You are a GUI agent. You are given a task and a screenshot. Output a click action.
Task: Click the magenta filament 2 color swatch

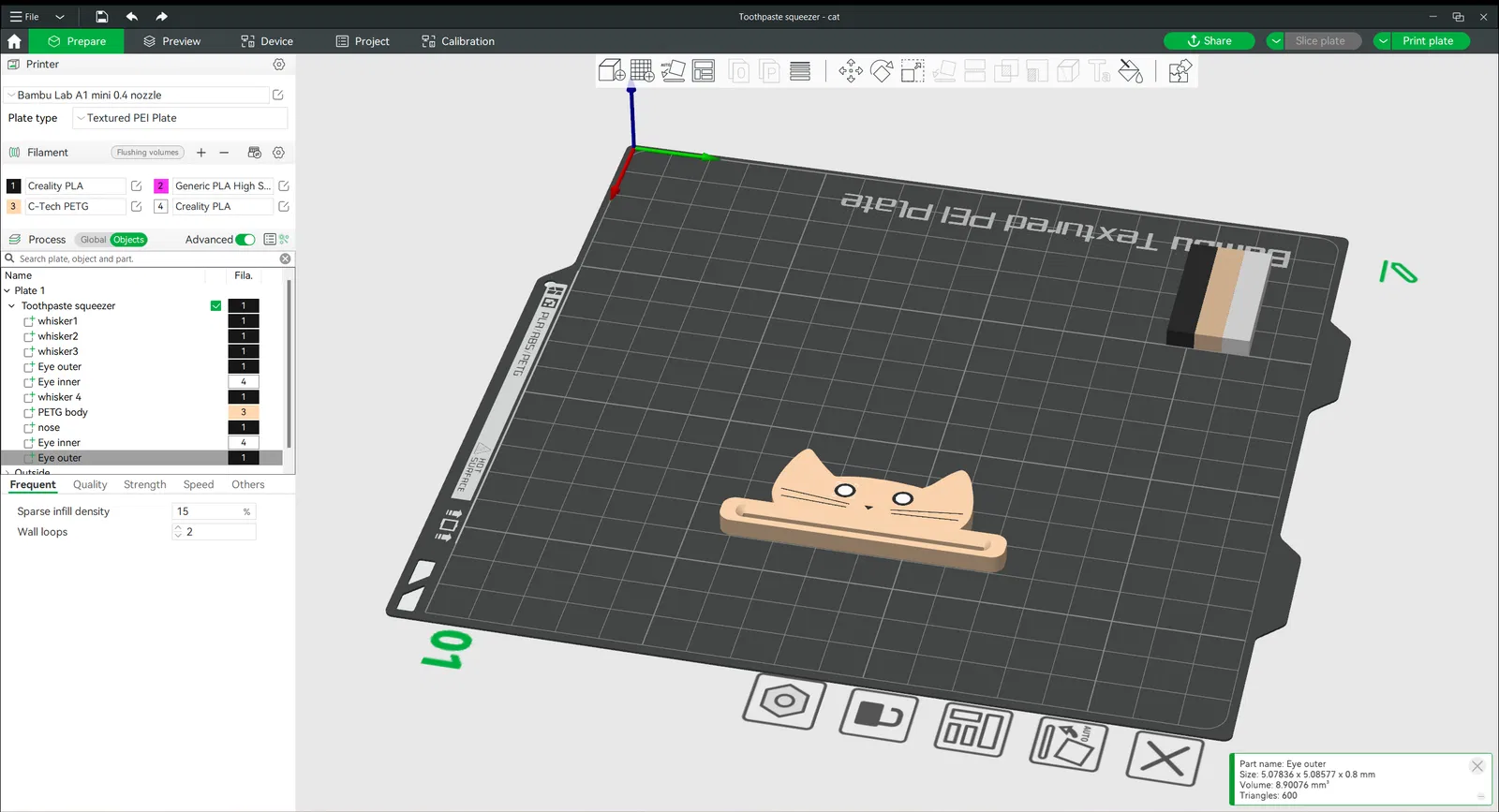161,186
